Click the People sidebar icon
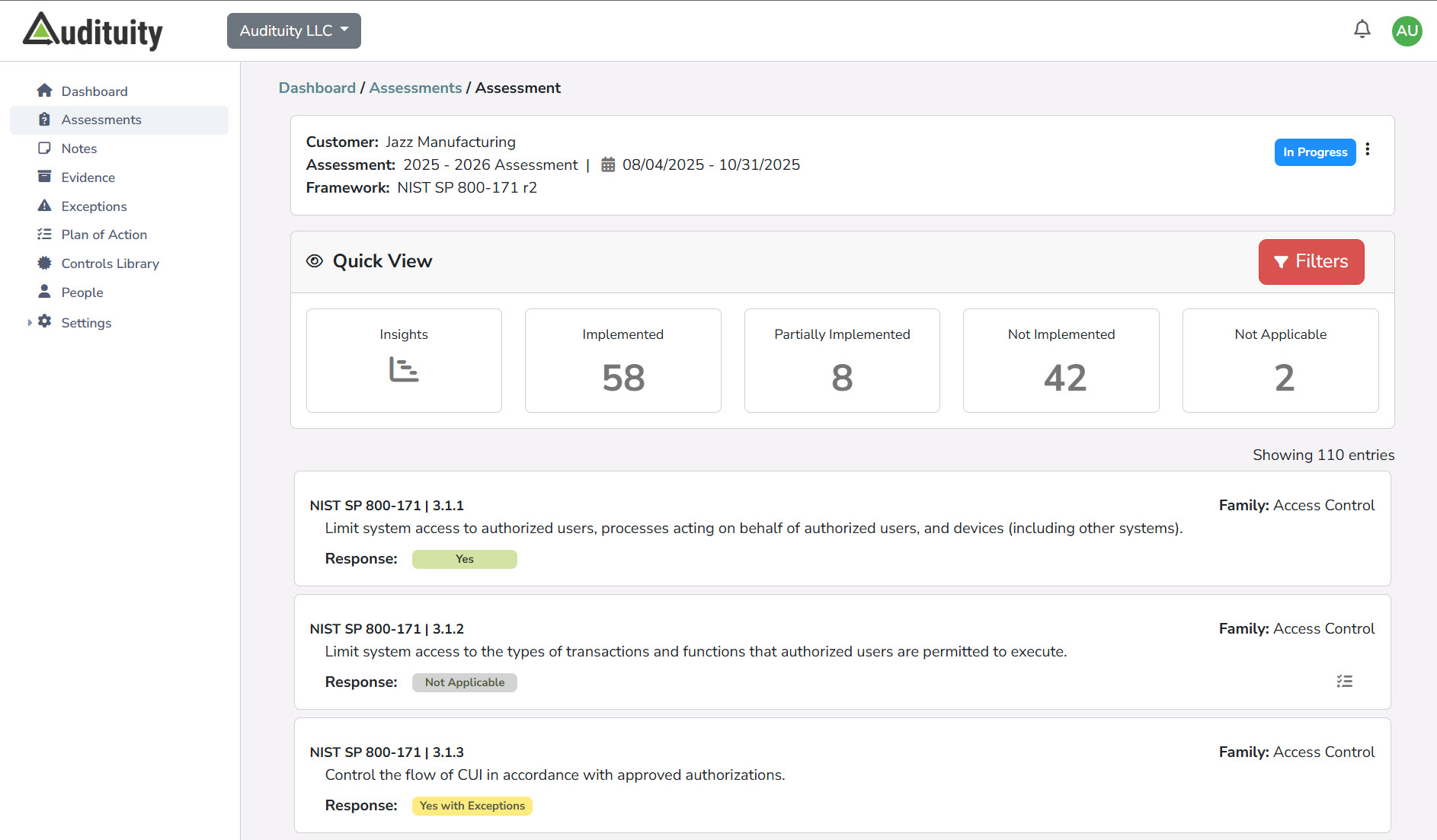 coord(45,292)
